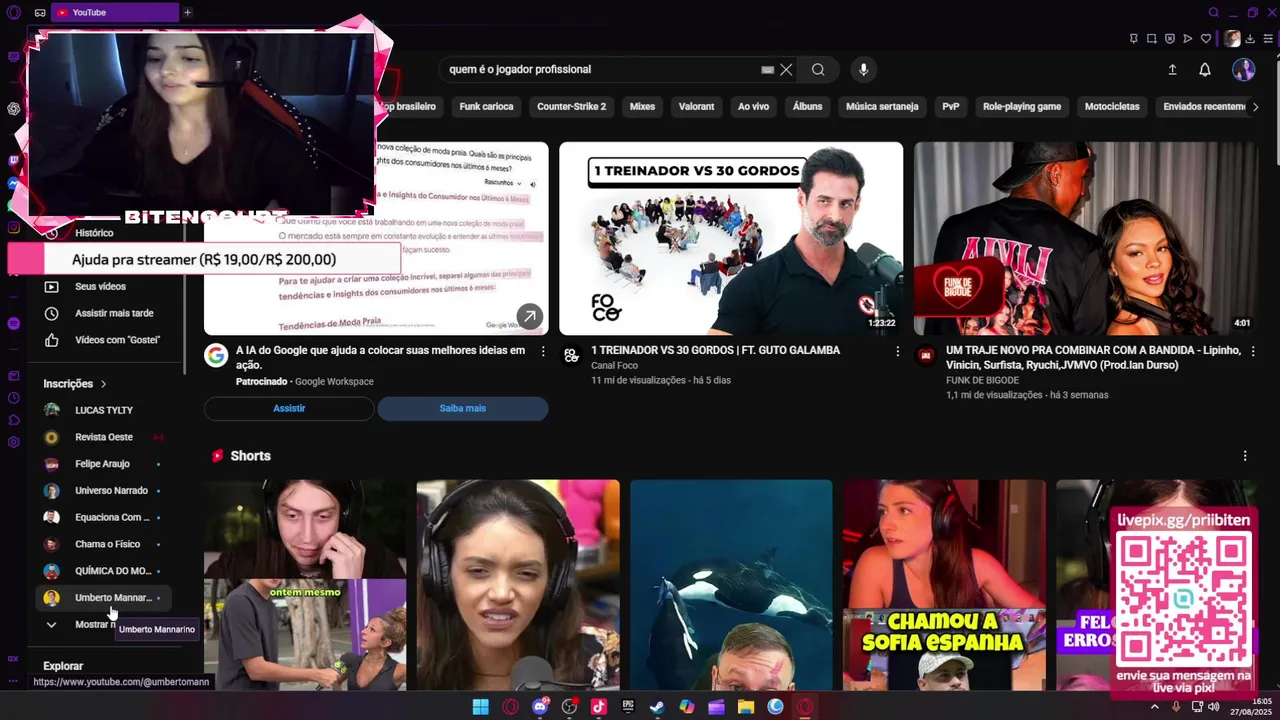Select the Valorant filter chip

coord(696,107)
